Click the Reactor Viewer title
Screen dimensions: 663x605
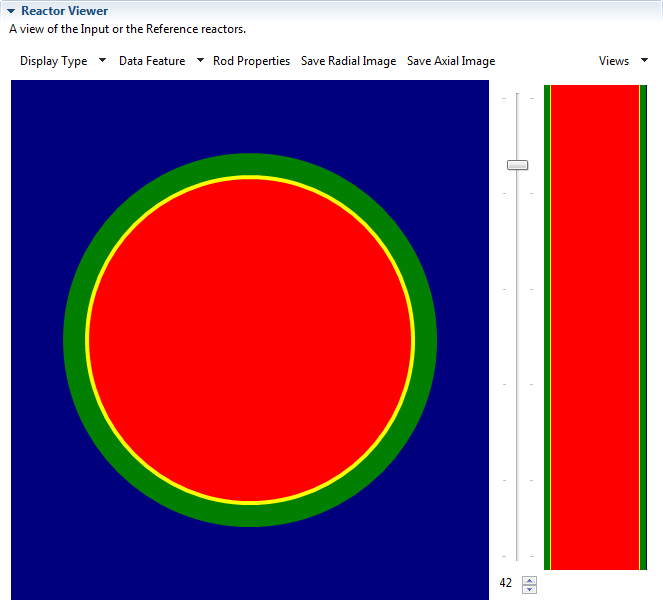(x=65, y=11)
